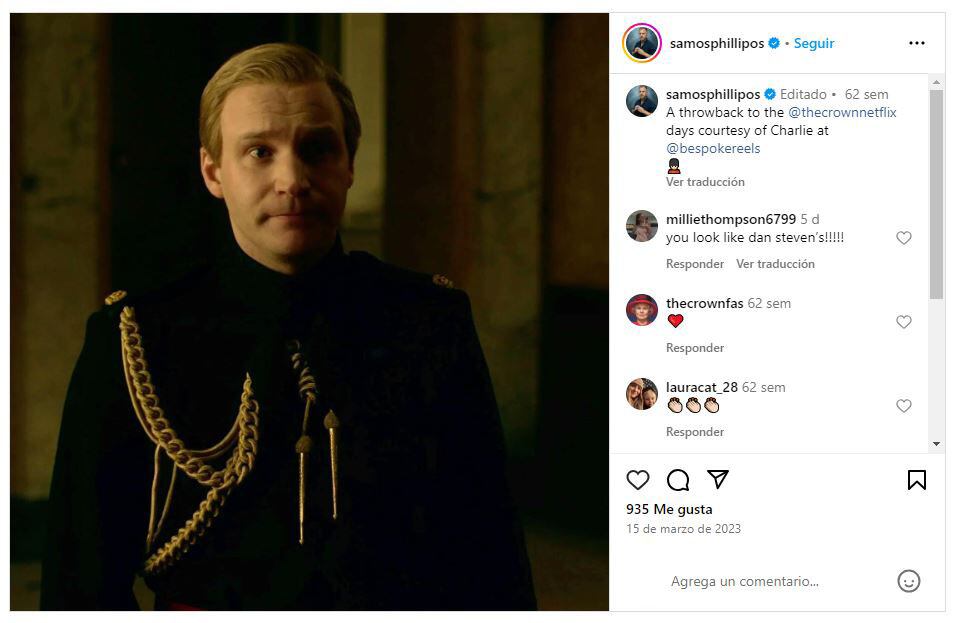This screenshot has width=960, height=623.
Task: Open the emoji picker smiley icon
Action: pos(909,581)
